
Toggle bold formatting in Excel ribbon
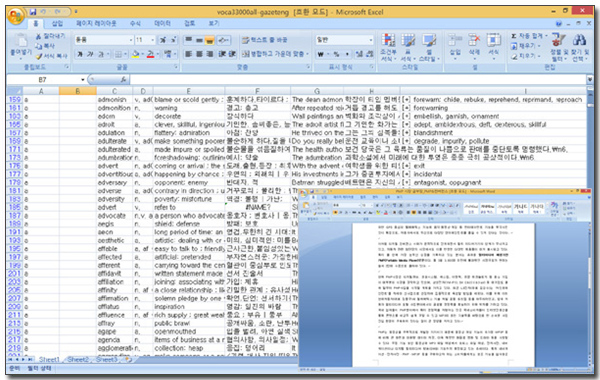click(x=80, y=54)
